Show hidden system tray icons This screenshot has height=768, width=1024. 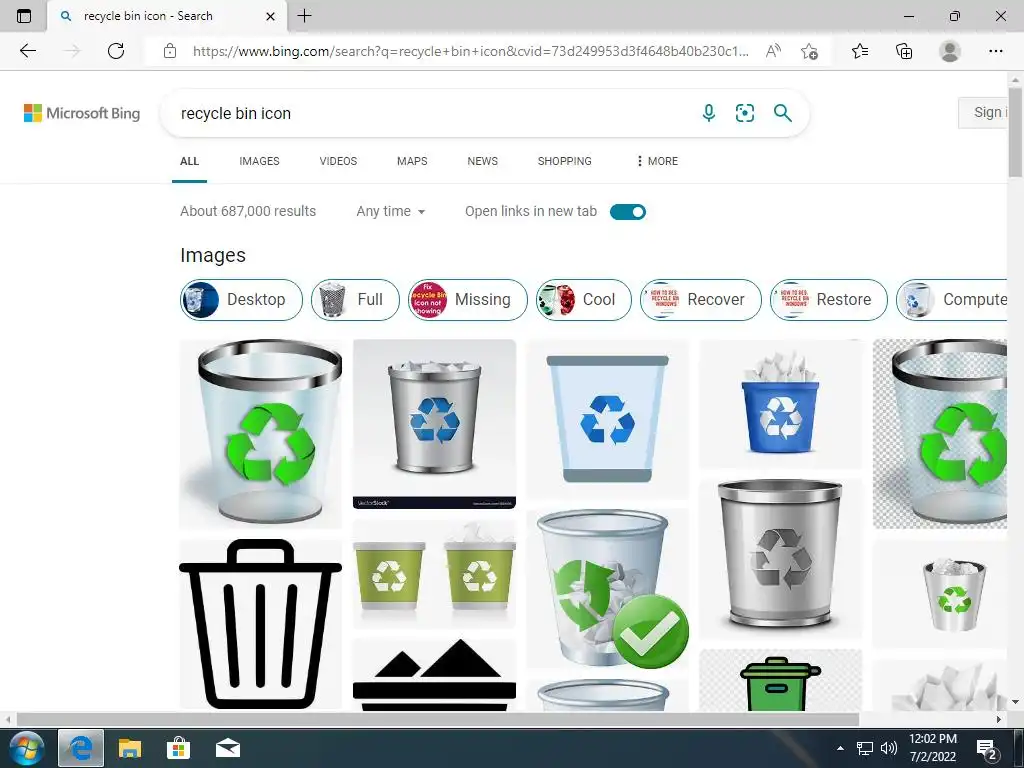(x=840, y=748)
